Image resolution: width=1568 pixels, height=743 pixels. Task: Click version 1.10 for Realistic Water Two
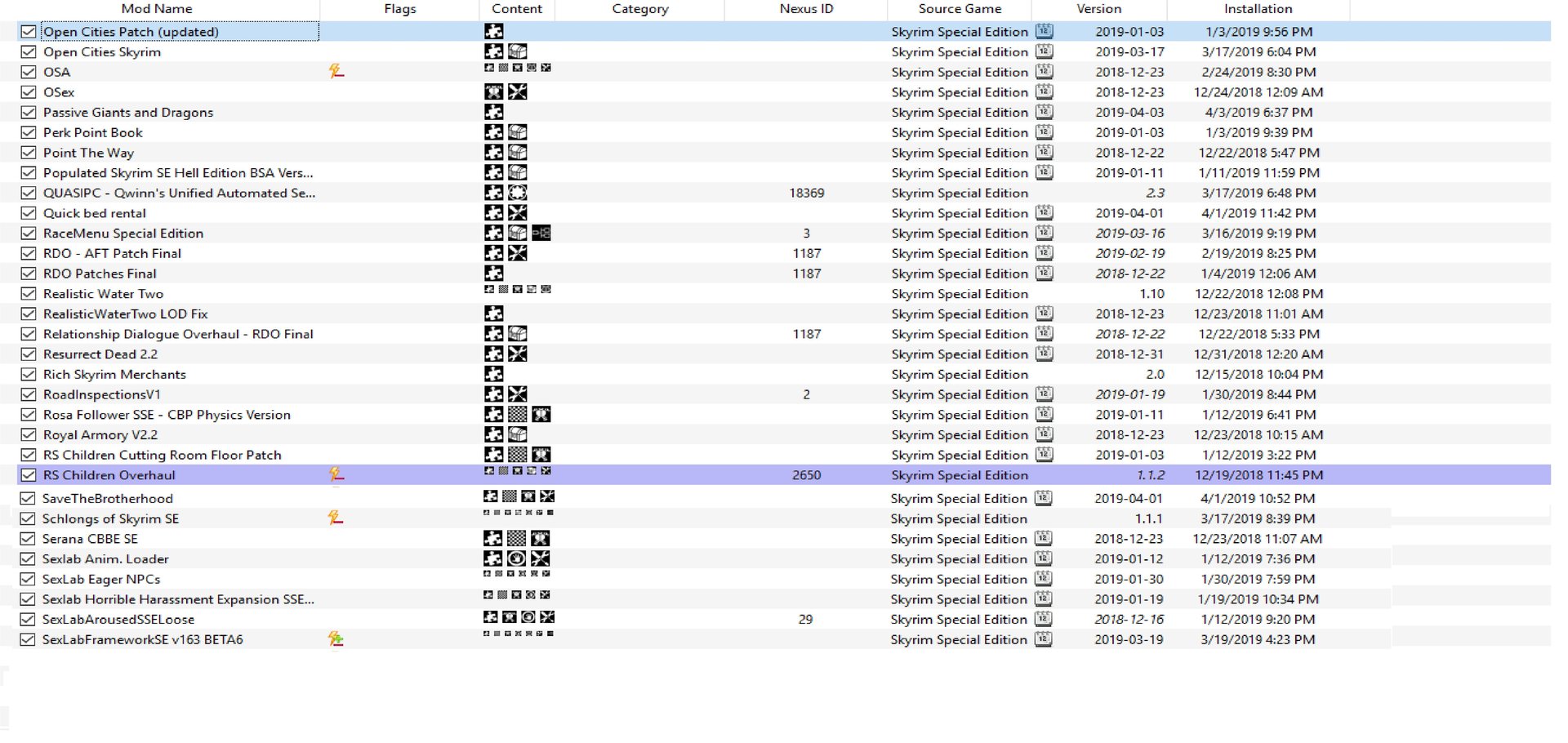pyautogui.click(x=1151, y=293)
